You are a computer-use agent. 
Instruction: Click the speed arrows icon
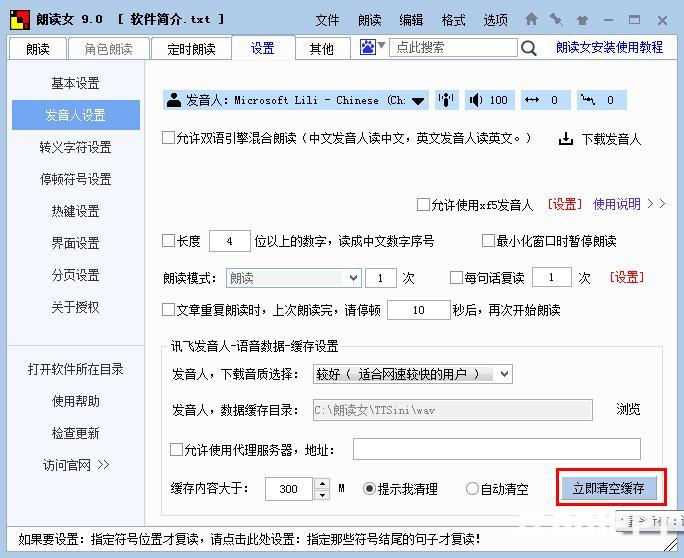pyautogui.click(x=532, y=100)
